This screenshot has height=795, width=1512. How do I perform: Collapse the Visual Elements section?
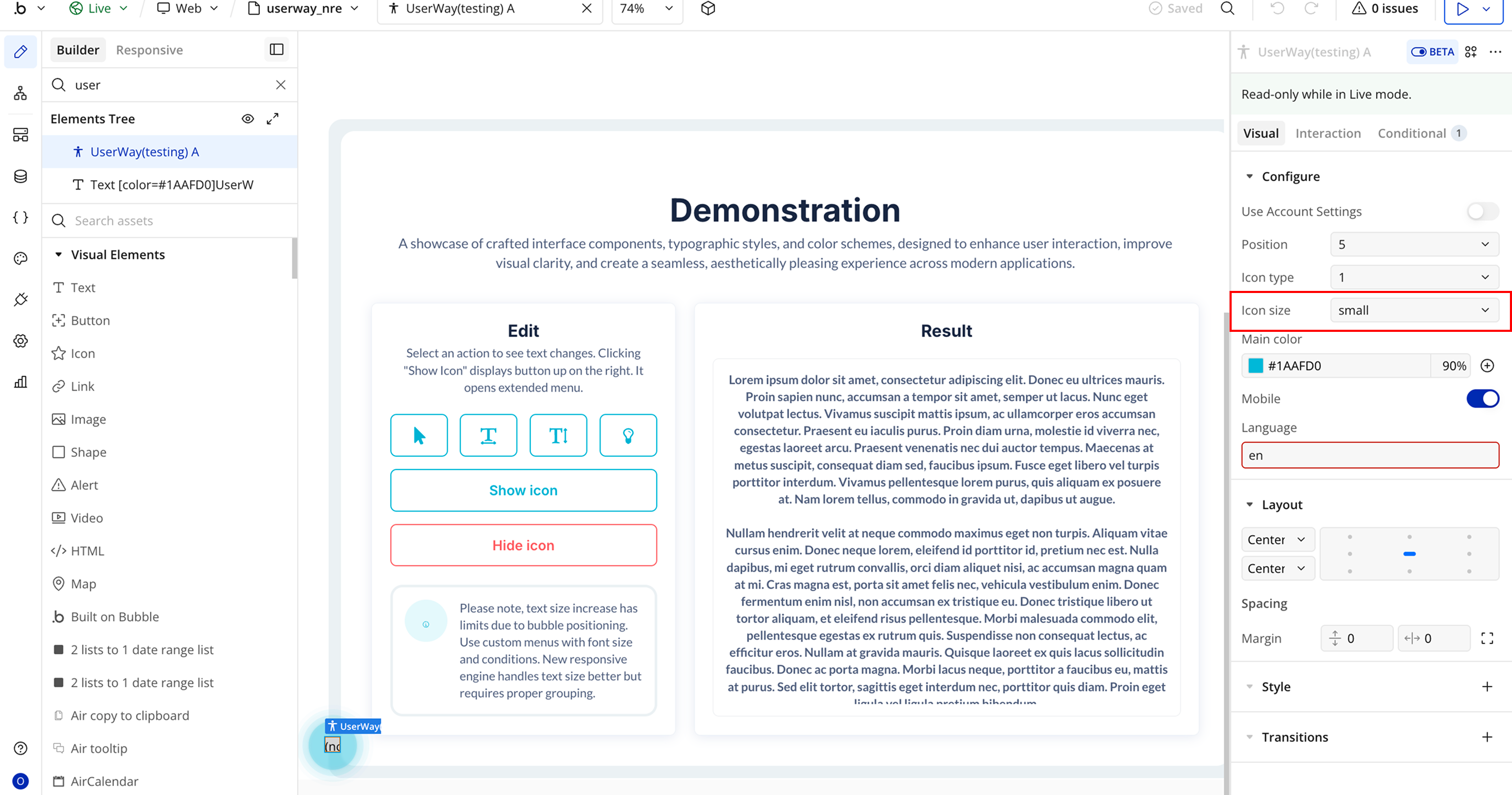[x=59, y=255]
